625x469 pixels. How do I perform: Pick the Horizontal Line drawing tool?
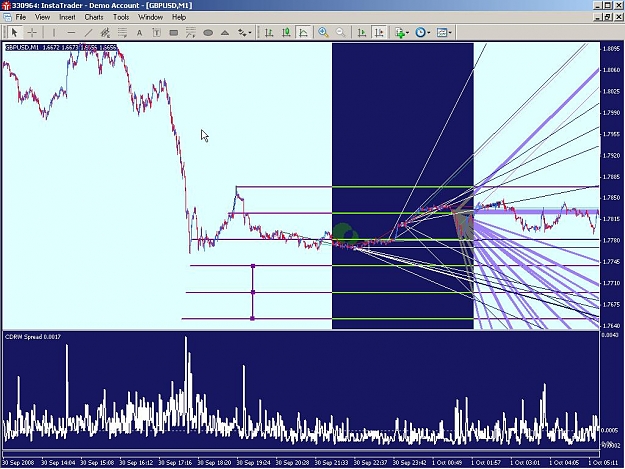(x=71, y=32)
